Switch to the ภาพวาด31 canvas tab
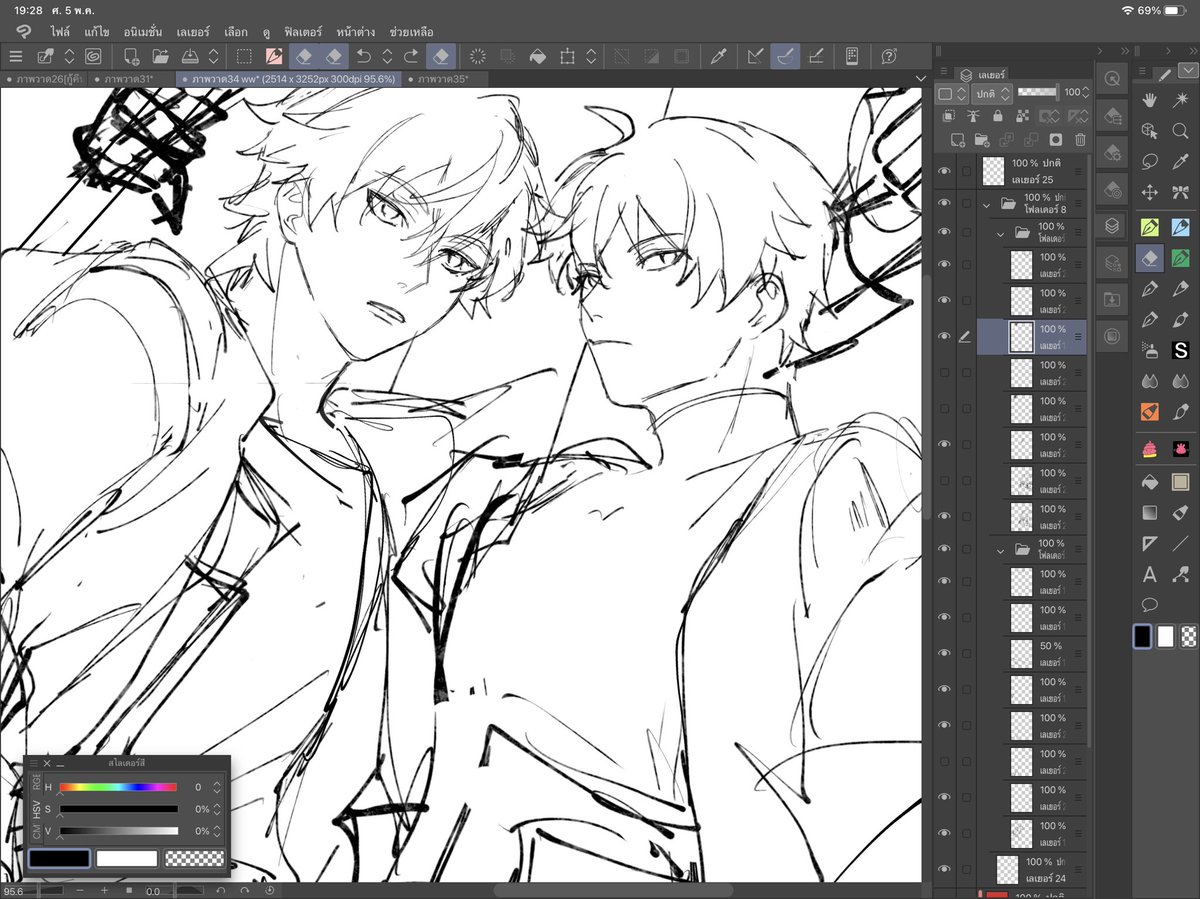The image size is (1200, 899). 132,78
